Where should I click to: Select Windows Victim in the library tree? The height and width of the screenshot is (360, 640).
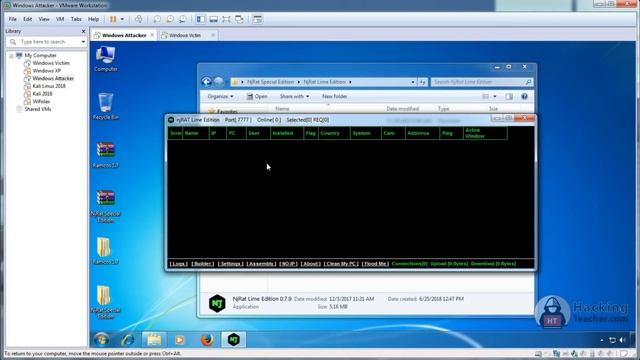[51, 63]
